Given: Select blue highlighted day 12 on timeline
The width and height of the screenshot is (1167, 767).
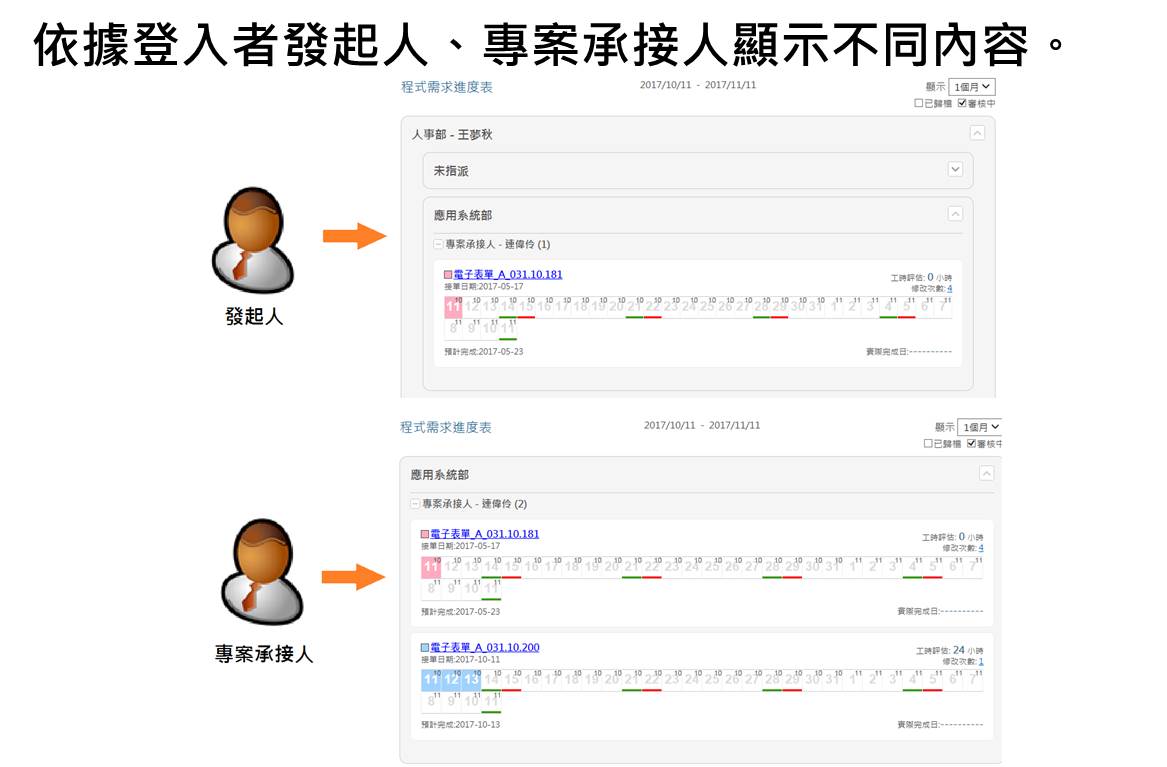Looking at the screenshot, I should coord(451,680).
